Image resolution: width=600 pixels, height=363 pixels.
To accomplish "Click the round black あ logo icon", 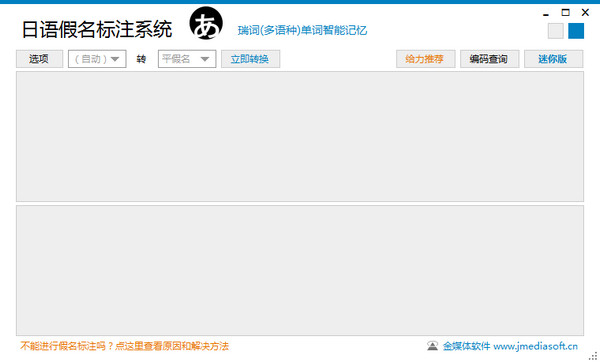I will (206, 23).
